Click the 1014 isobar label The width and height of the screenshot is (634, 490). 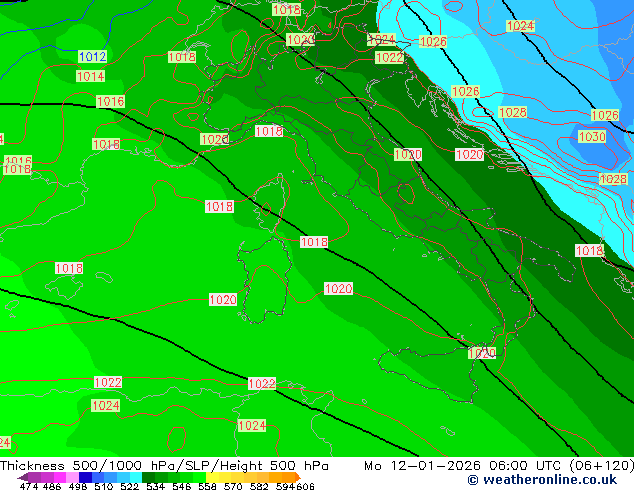coord(90,76)
